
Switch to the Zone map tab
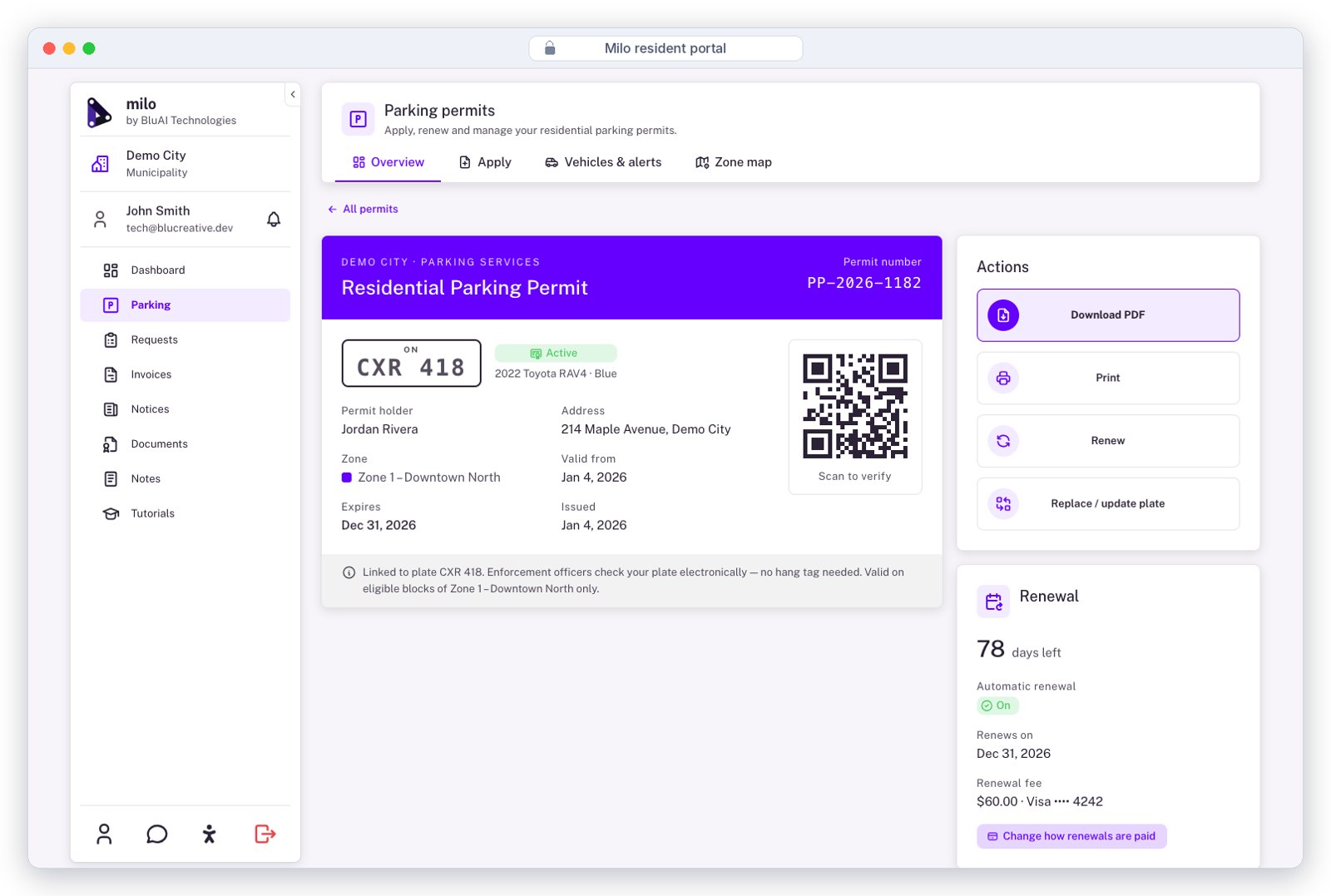click(x=734, y=162)
